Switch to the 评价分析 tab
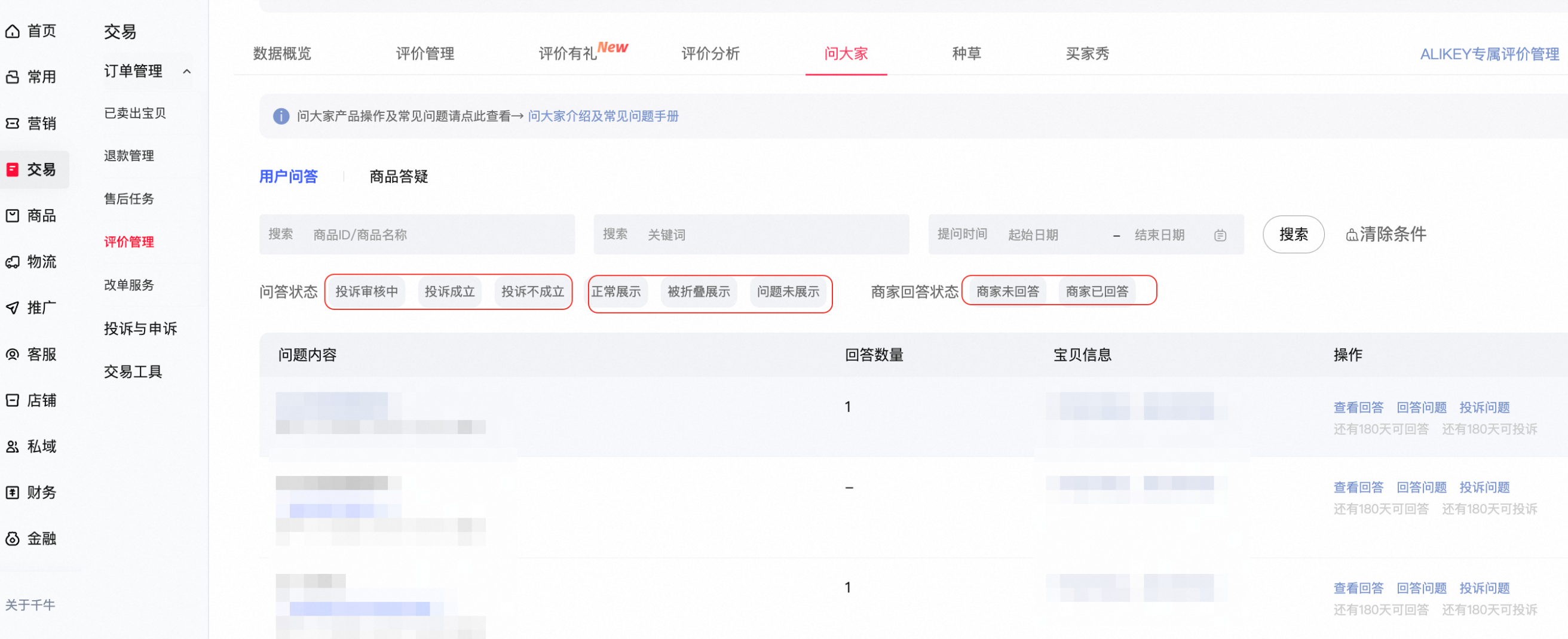The width and height of the screenshot is (1568, 639). point(710,54)
